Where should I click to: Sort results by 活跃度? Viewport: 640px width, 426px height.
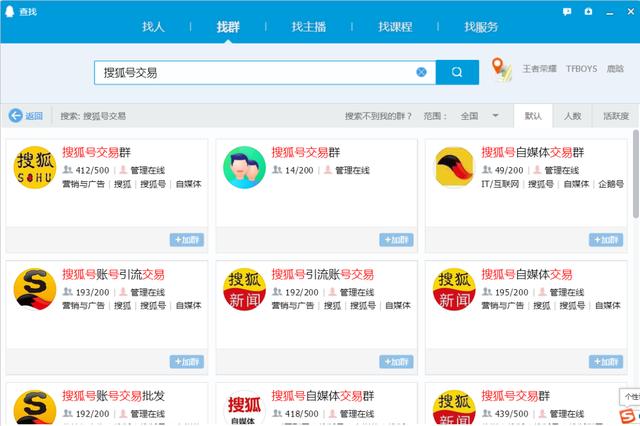point(615,116)
